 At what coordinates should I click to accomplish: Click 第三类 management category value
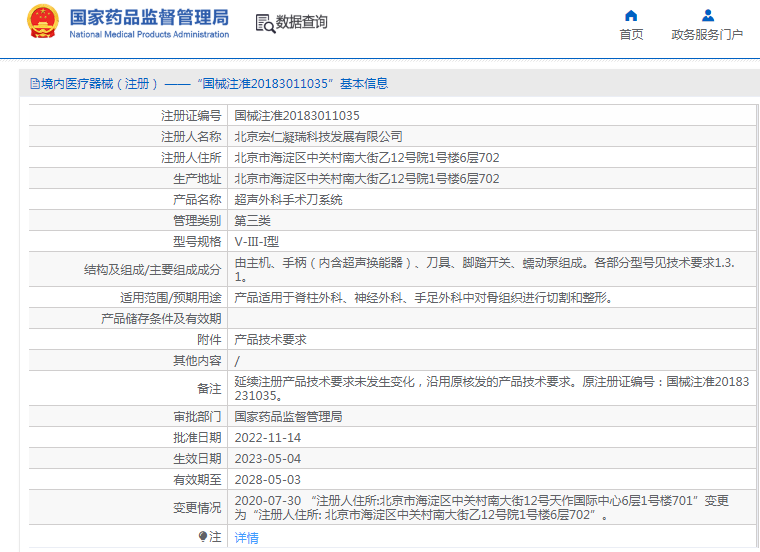click(253, 221)
